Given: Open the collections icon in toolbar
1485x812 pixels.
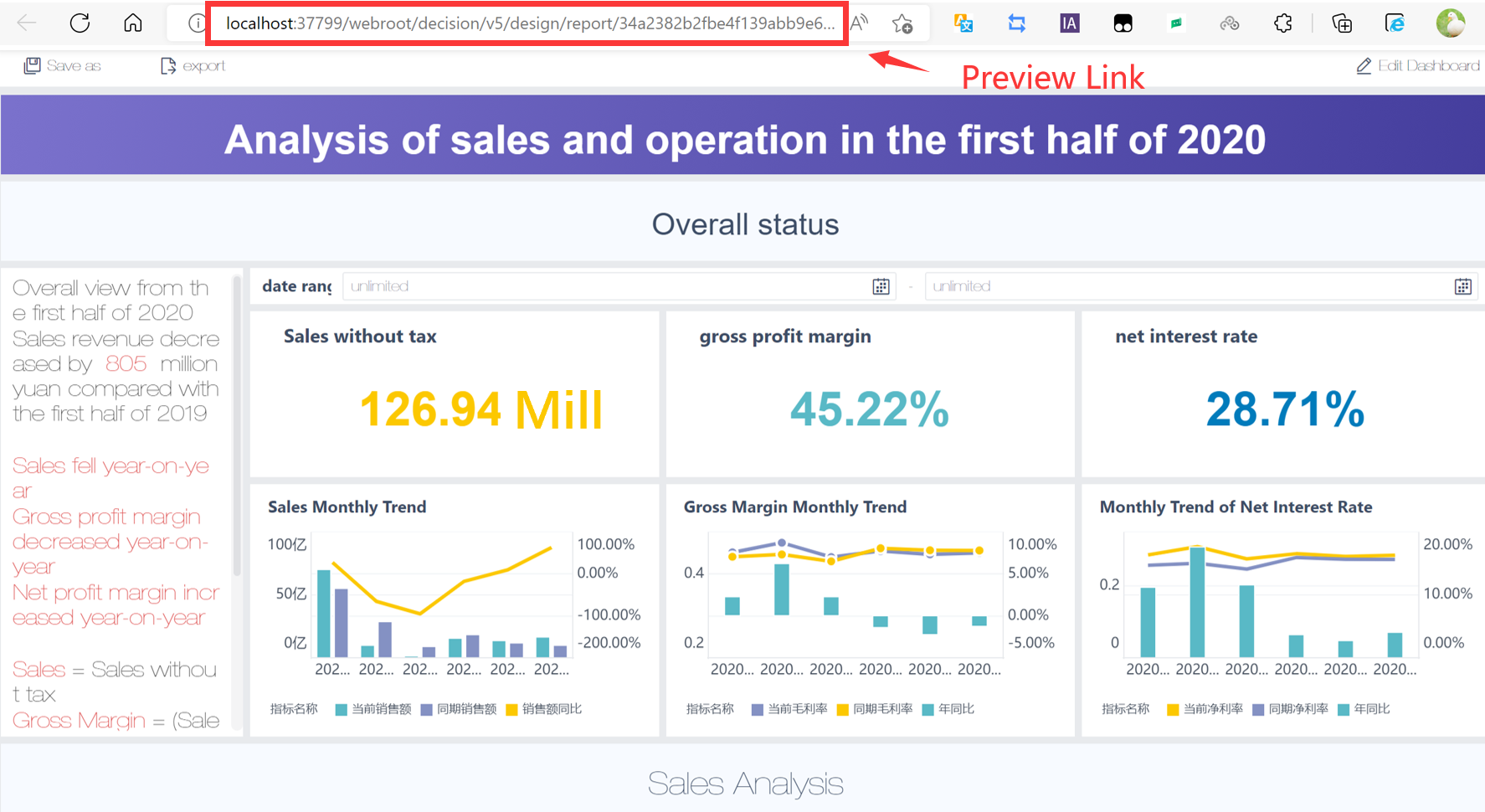Looking at the screenshot, I should [x=1342, y=23].
